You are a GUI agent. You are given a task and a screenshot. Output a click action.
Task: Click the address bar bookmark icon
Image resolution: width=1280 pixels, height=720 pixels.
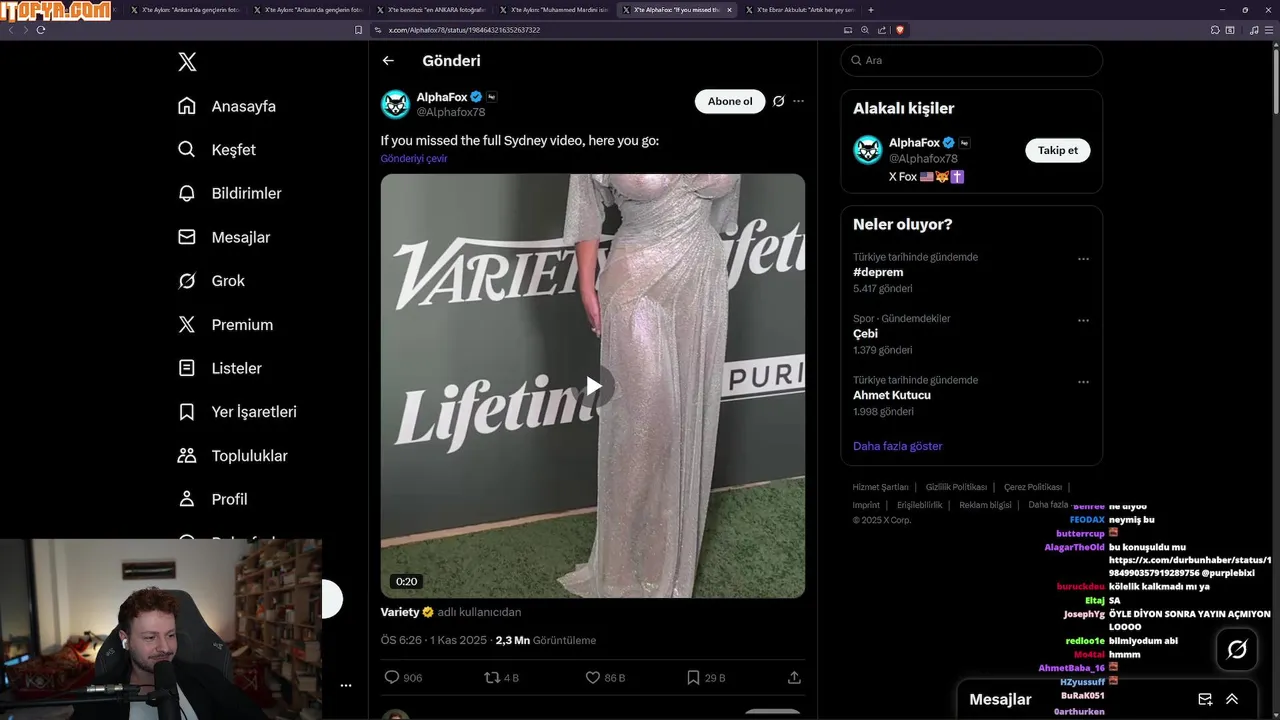pyautogui.click(x=359, y=30)
